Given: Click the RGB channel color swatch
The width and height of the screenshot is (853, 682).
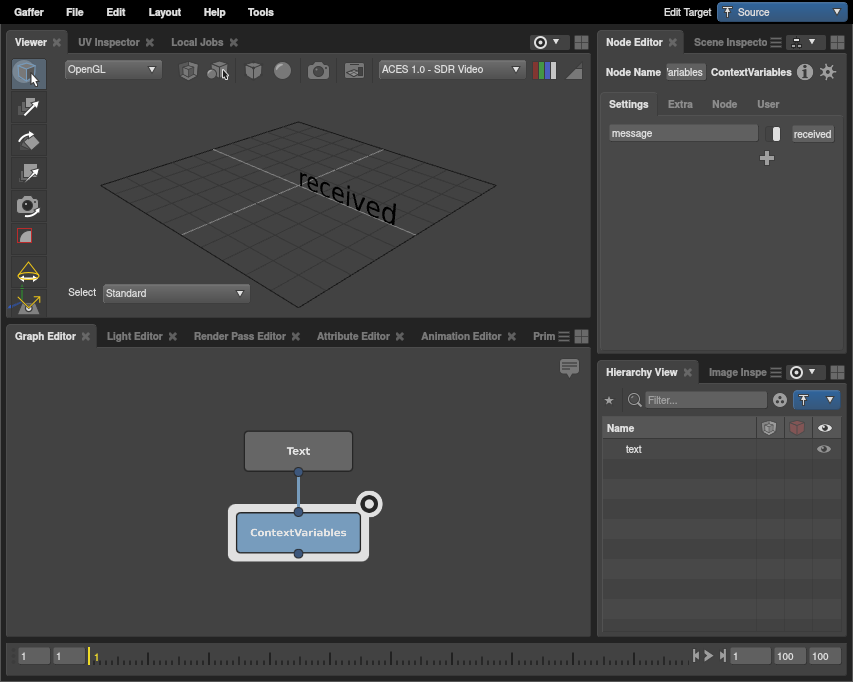Looking at the screenshot, I should click(545, 71).
